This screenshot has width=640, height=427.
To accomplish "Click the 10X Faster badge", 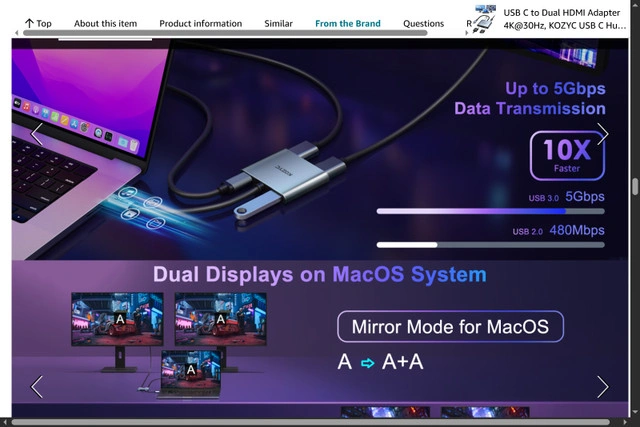I will coord(567,153).
